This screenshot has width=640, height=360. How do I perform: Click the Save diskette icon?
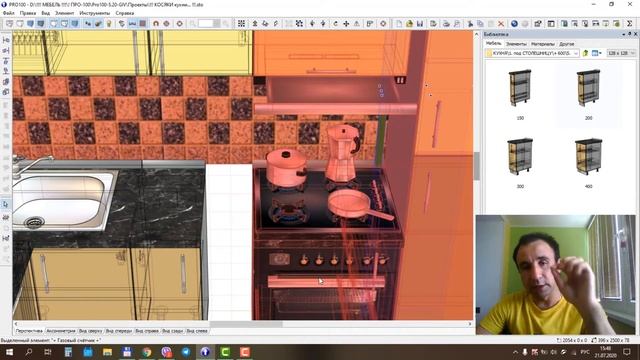420,24
